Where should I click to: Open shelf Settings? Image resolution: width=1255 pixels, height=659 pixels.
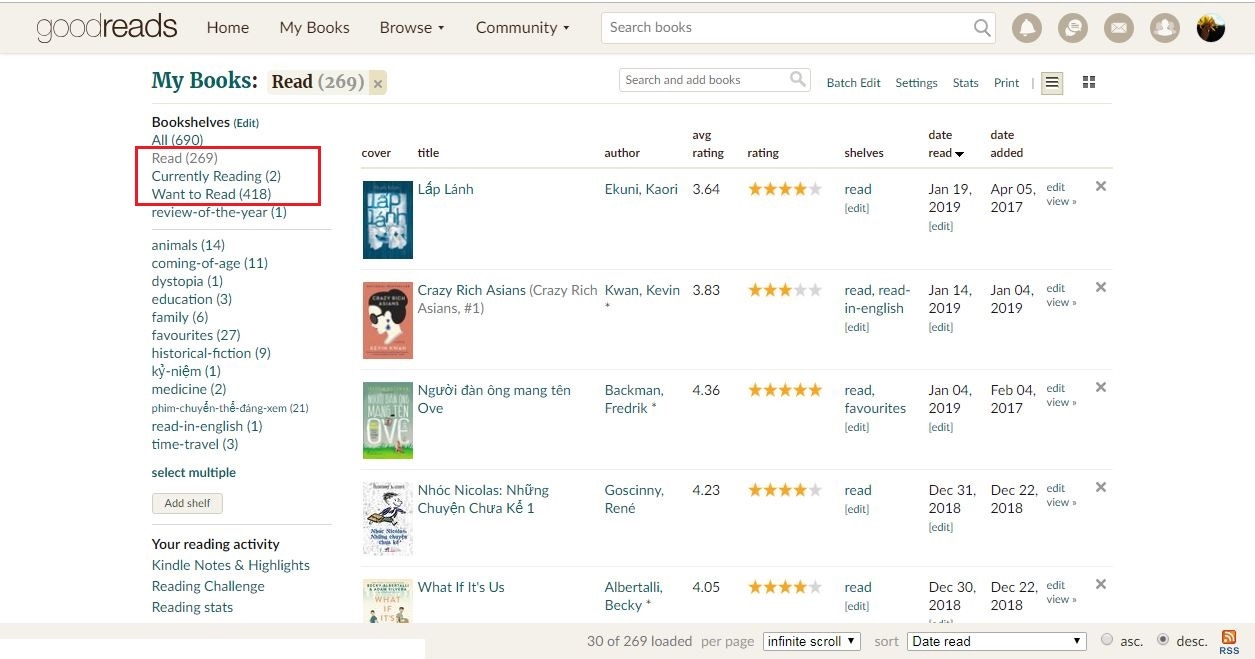pyautogui.click(x=916, y=83)
